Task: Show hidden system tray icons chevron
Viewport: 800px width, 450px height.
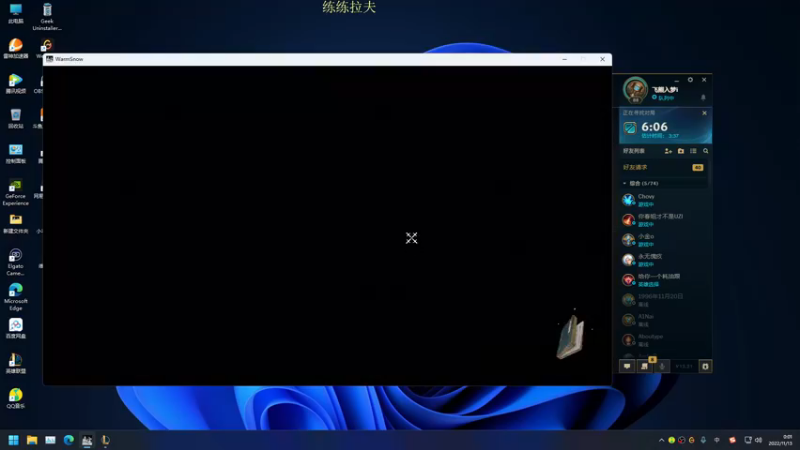Action: (661, 440)
